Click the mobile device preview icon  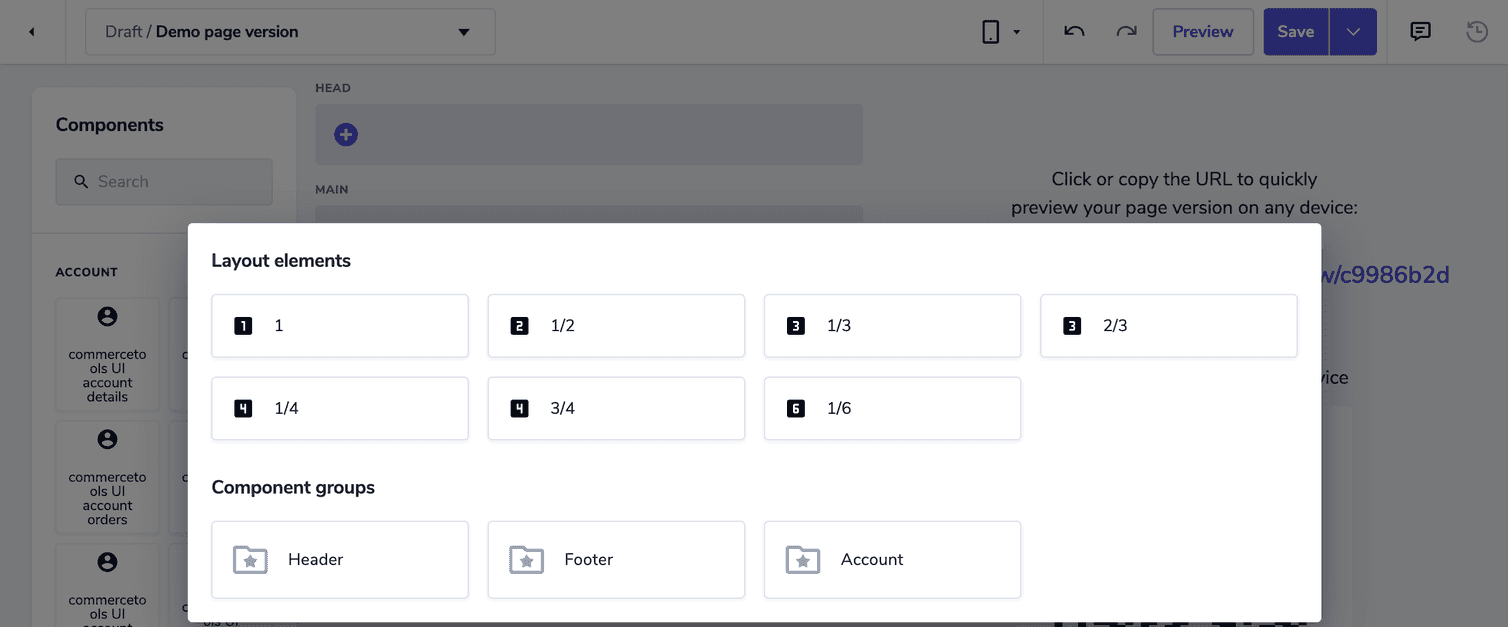click(x=990, y=31)
